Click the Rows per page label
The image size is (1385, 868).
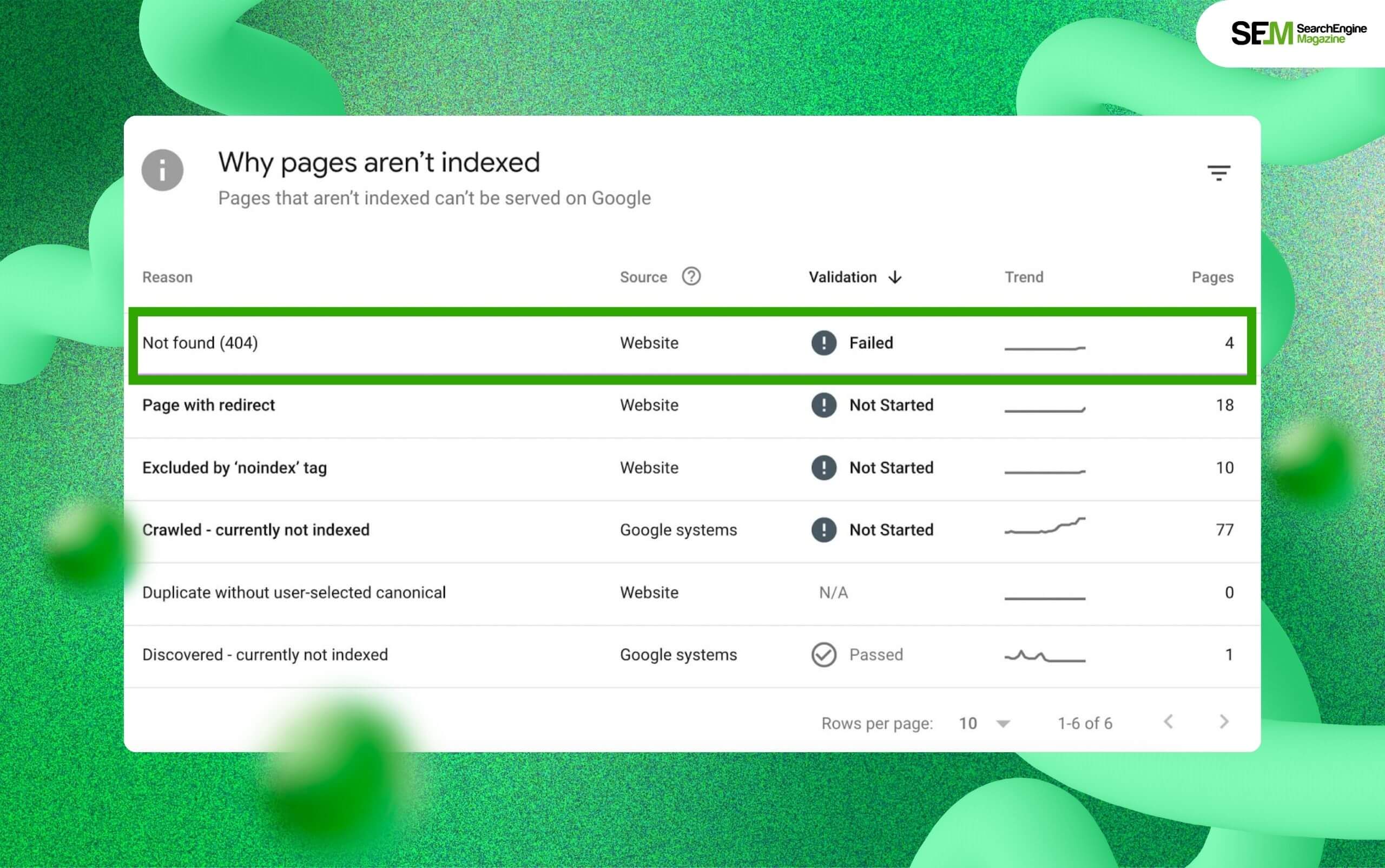[x=877, y=724]
